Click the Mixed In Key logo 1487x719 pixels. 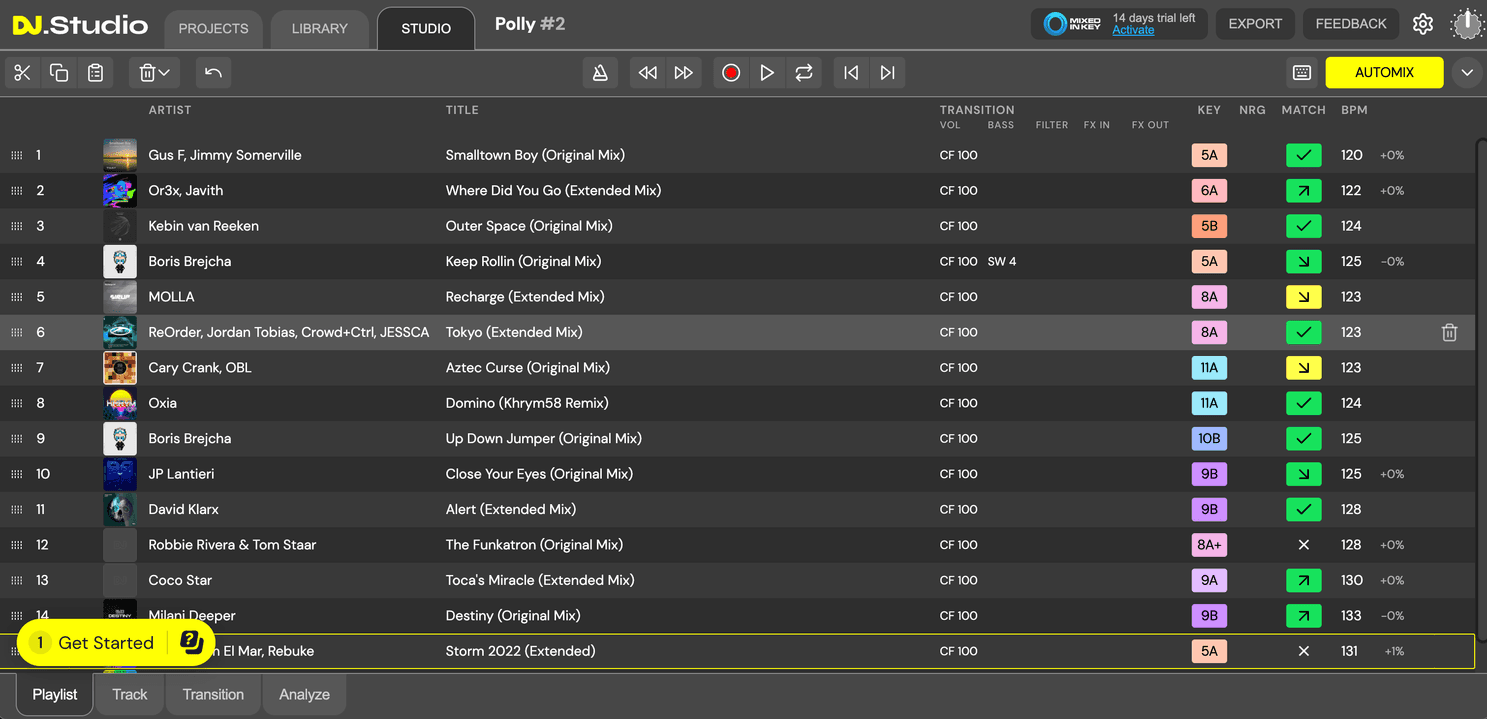(x=1070, y=24)
